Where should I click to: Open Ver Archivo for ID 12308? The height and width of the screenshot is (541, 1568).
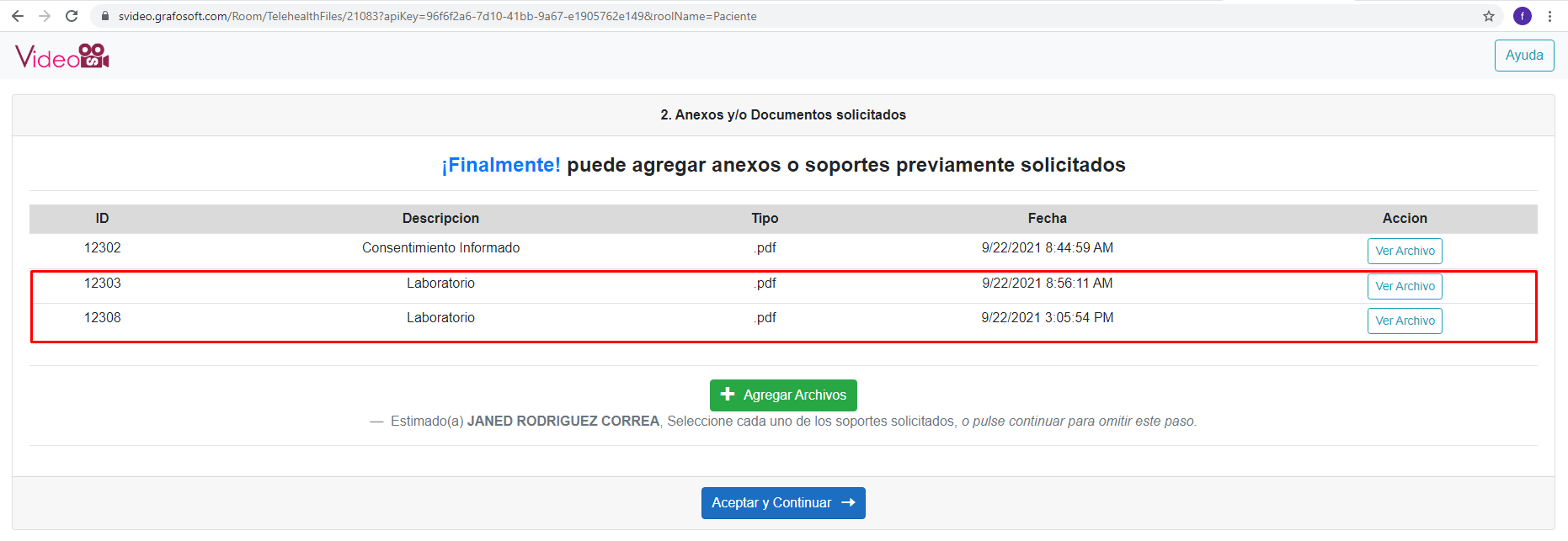1404,321
